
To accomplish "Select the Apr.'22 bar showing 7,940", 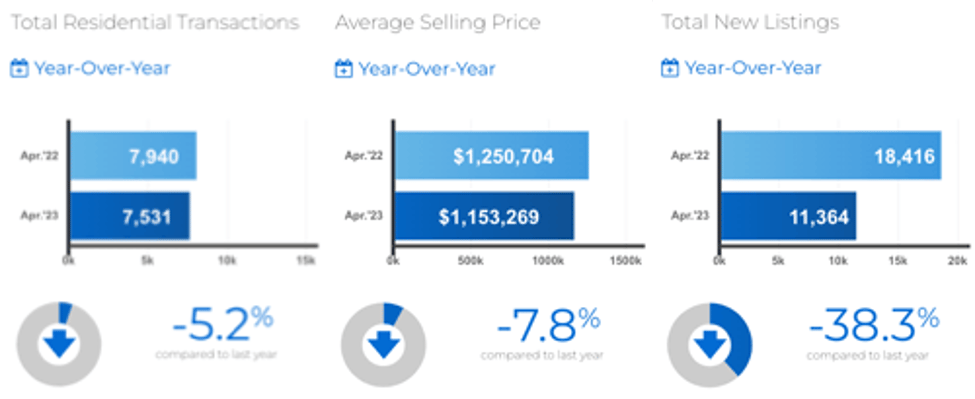I will click(x=133, y=156).
